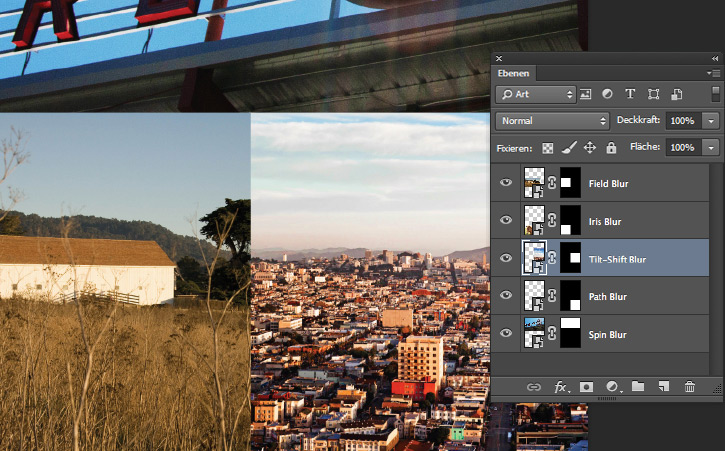Lock image pixels brush icon
The height and width of the screenshot is (451, 725).
click(x=569, y=148)
